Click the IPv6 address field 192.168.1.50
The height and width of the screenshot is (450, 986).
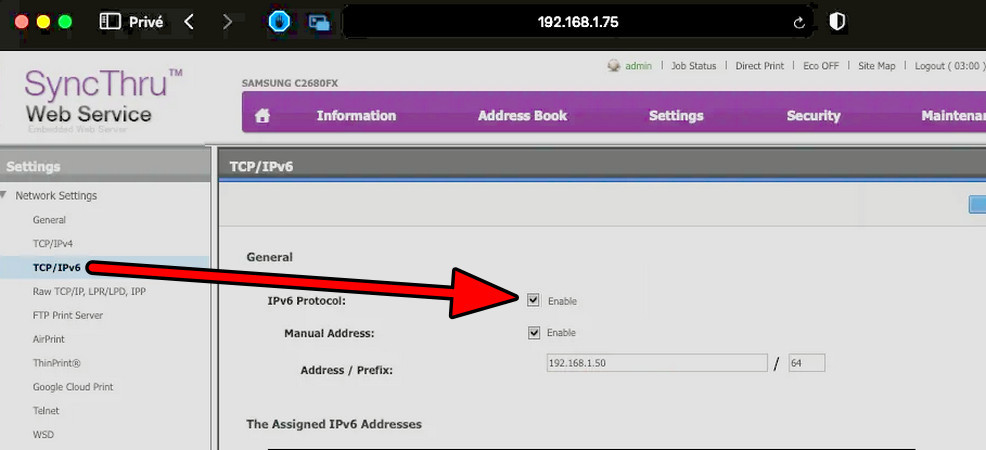point(657,363)
